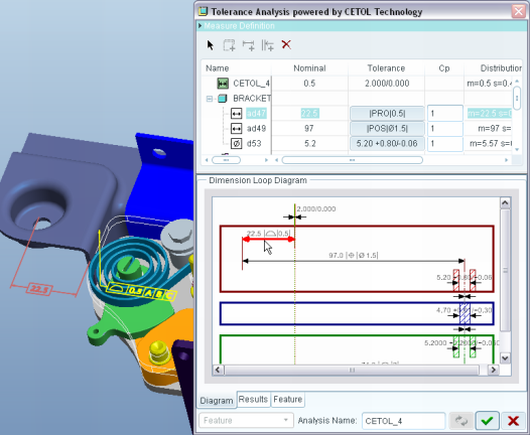Click the Name column horizontal scrollbar thumb
The height and width of the screenshot is (435, 530).
(226, 160)
